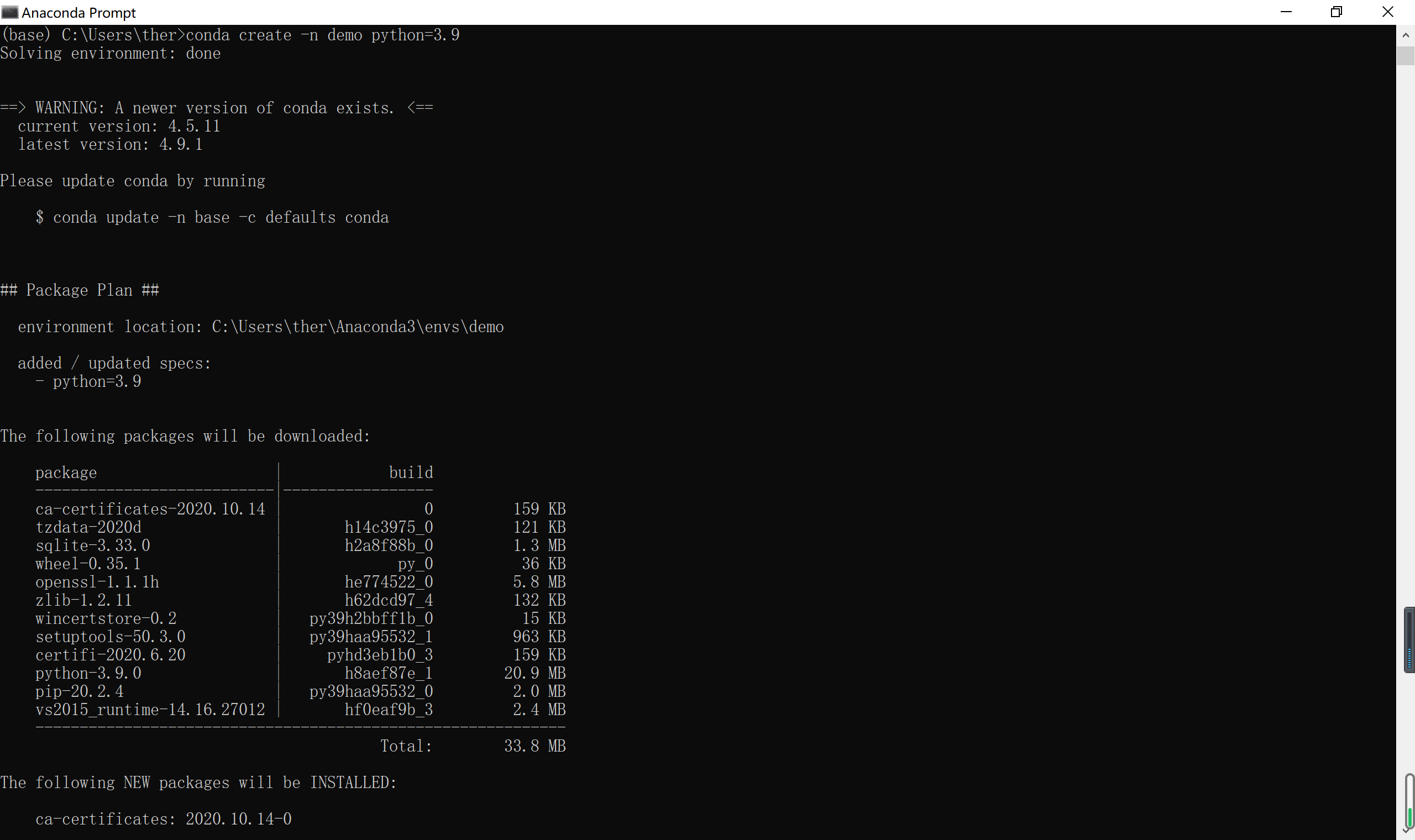Click build string 'h14c3975_0'
The height and width of the screenshot is (840, 1415).
point(389,527)
